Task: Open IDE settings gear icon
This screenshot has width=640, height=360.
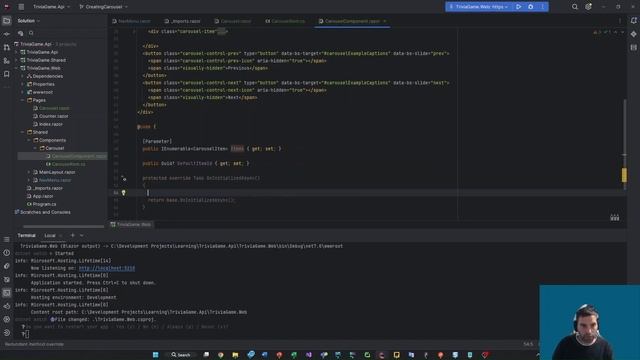Action: pyautogui.click(x=588, y=7)
